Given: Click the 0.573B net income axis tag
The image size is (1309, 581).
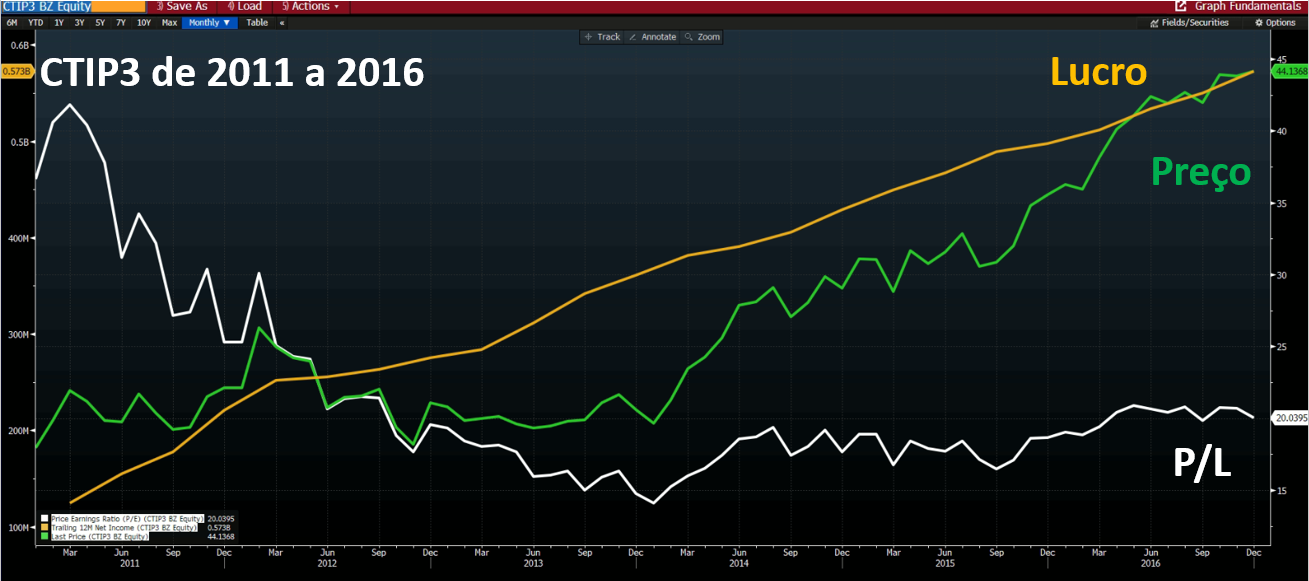Looking at the screenshot, I should (16, 71).
